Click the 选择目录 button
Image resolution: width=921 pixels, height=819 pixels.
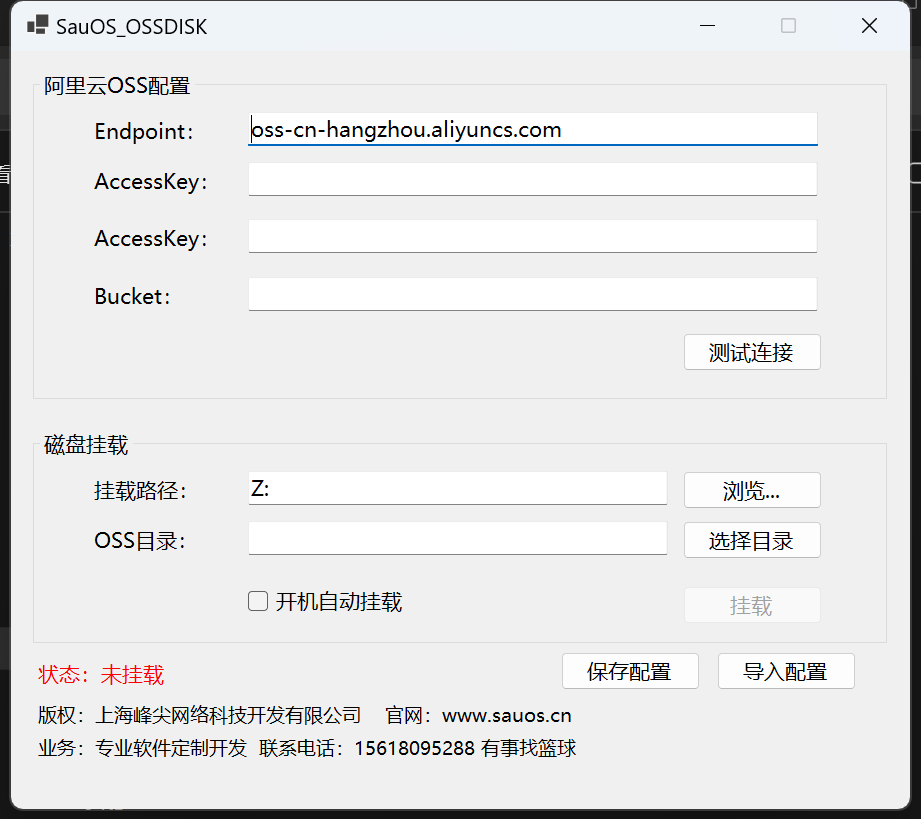(752, 540)
